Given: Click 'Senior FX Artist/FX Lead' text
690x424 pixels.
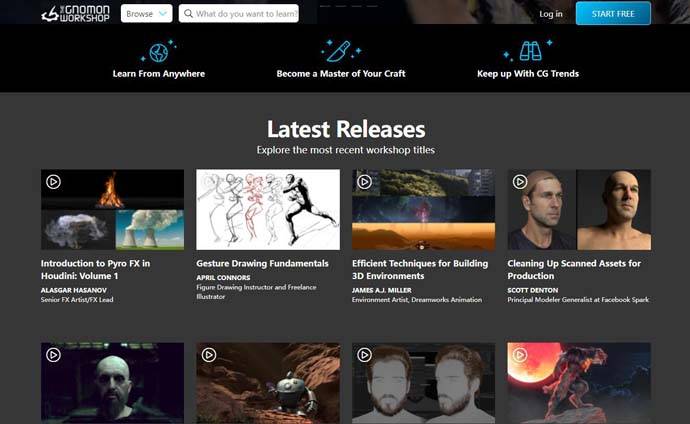Looking at the screenshot, I should click(x=77, y=300).
